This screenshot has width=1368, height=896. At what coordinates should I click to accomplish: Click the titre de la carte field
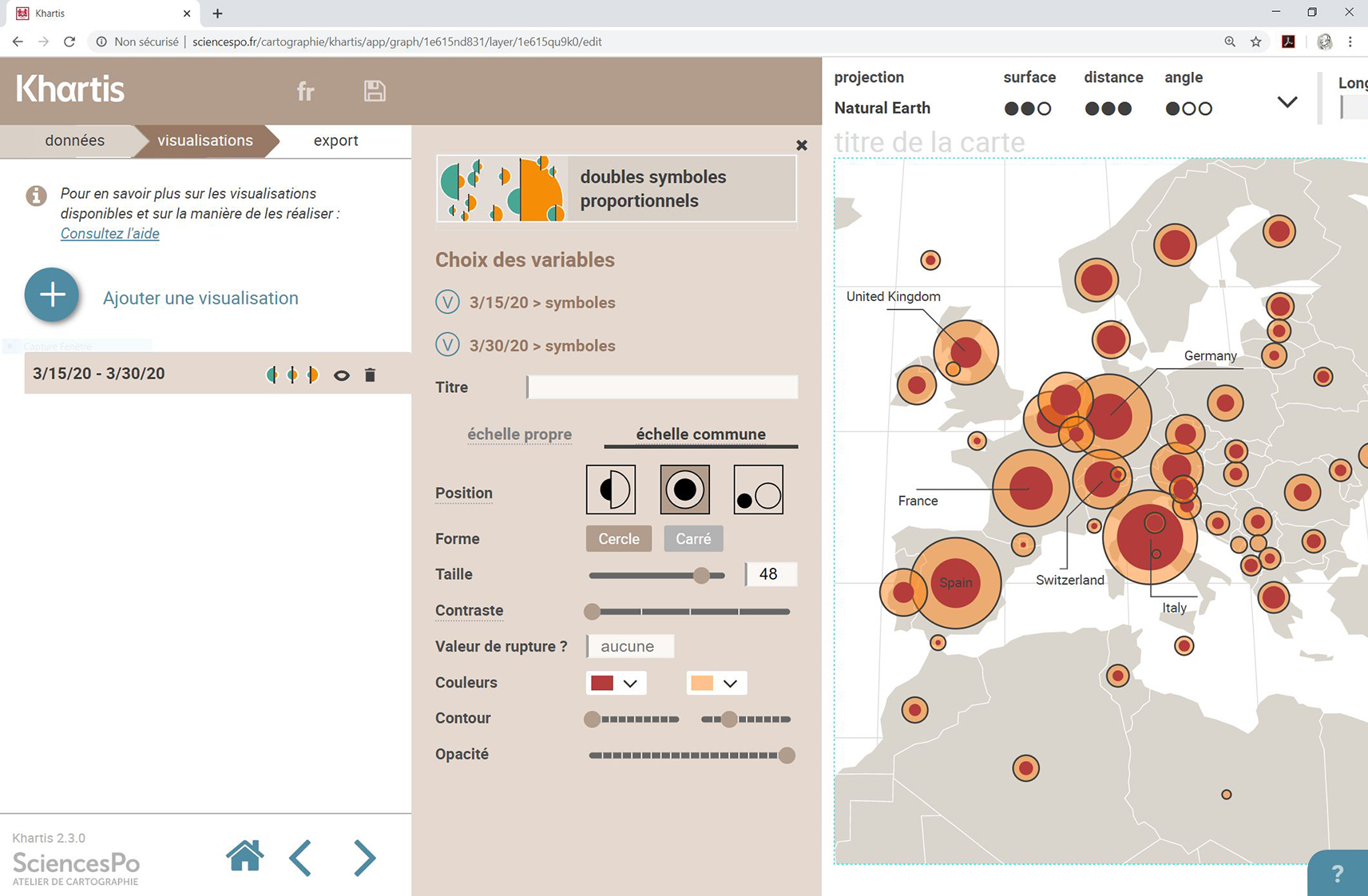click(929, 142)
